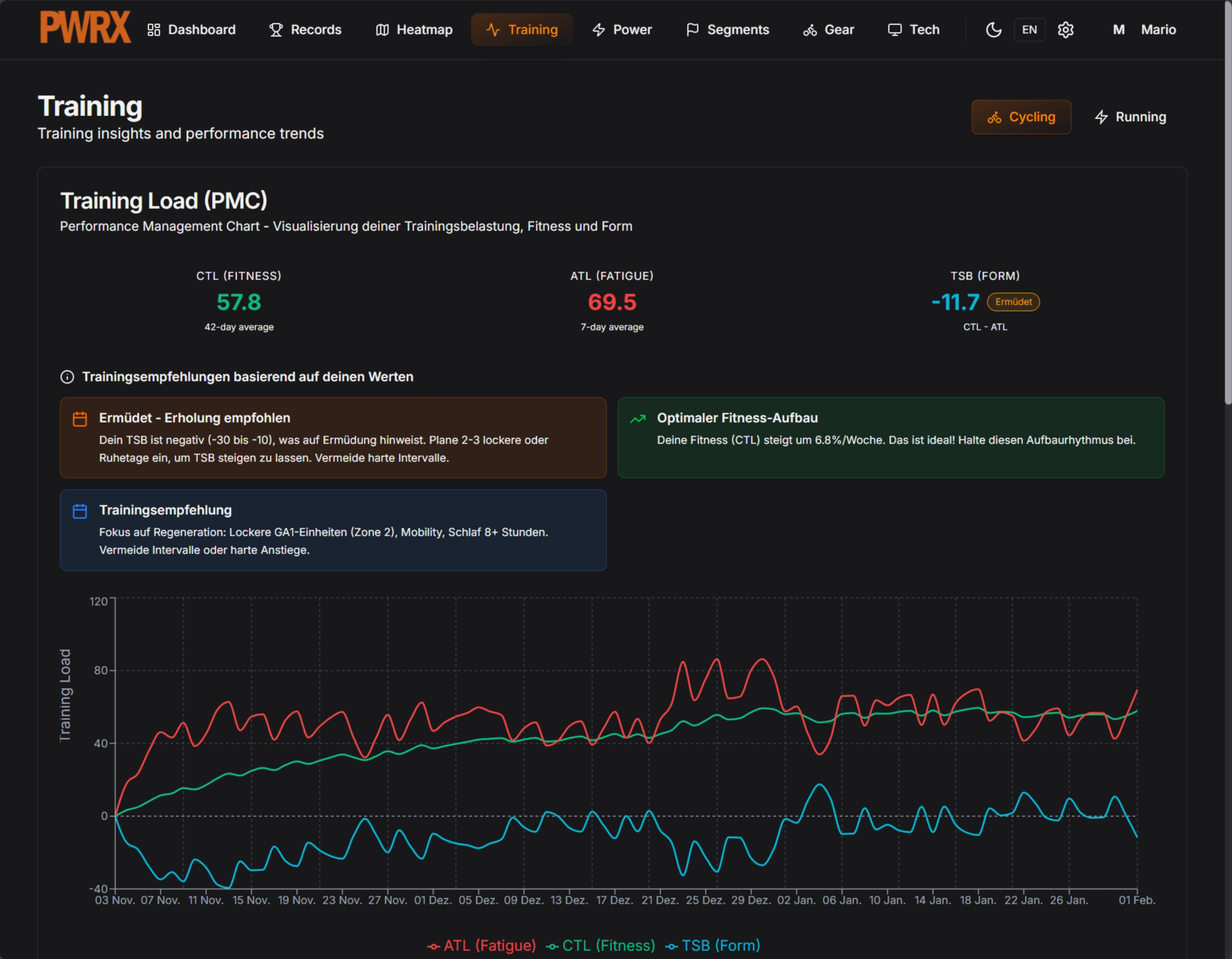Toggle dark mode moon icon
Screen dimensions: 1232x959
993,29
